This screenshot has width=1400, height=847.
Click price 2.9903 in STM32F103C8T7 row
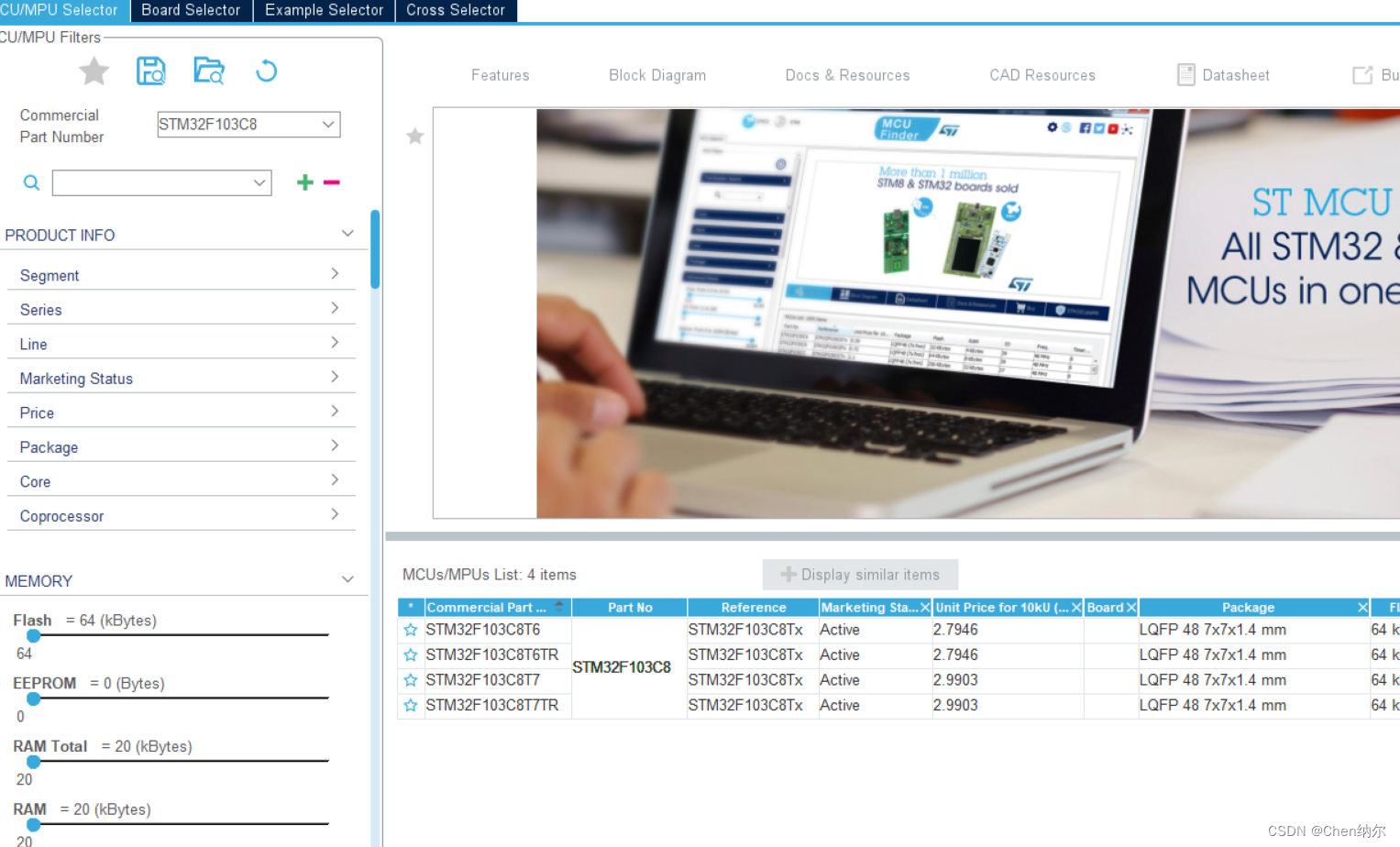pos(955,680)
